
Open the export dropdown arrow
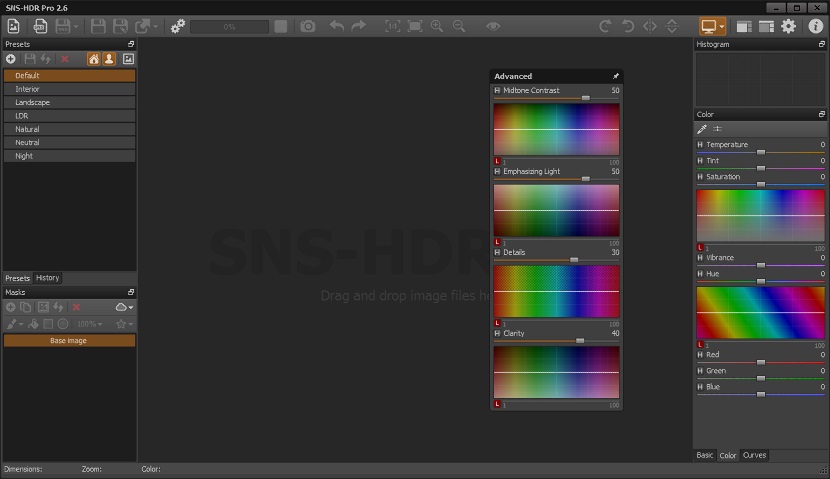(155, 26)
